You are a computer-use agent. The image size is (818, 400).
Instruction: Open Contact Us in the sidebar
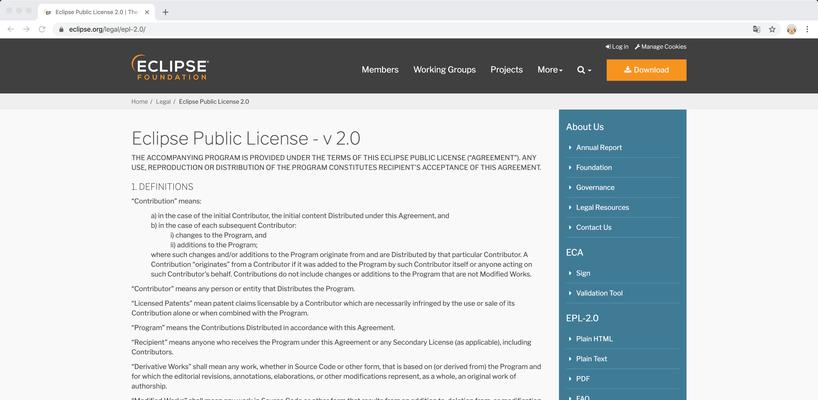(594, 227)
